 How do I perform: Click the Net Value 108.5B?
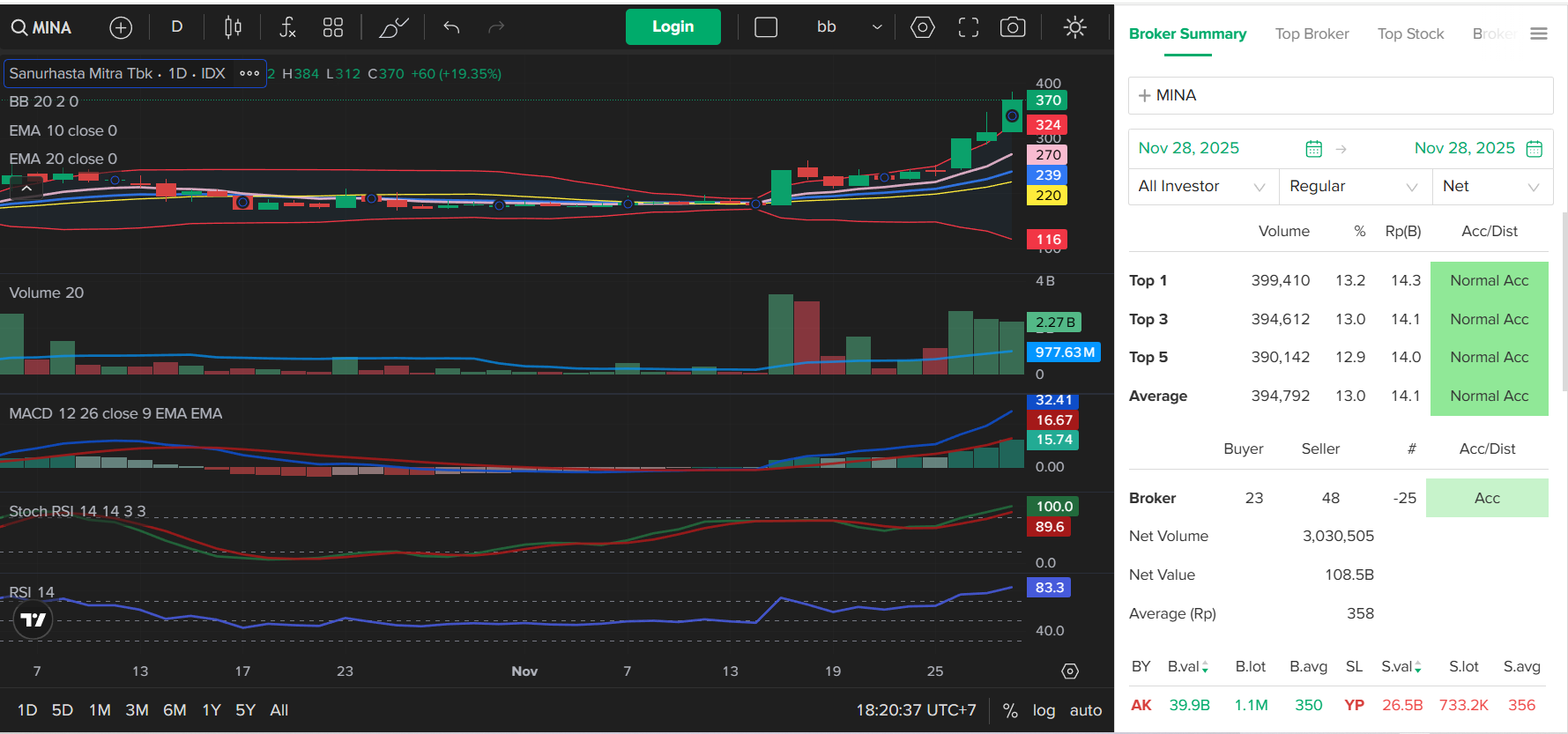[x=1349, y=575]
